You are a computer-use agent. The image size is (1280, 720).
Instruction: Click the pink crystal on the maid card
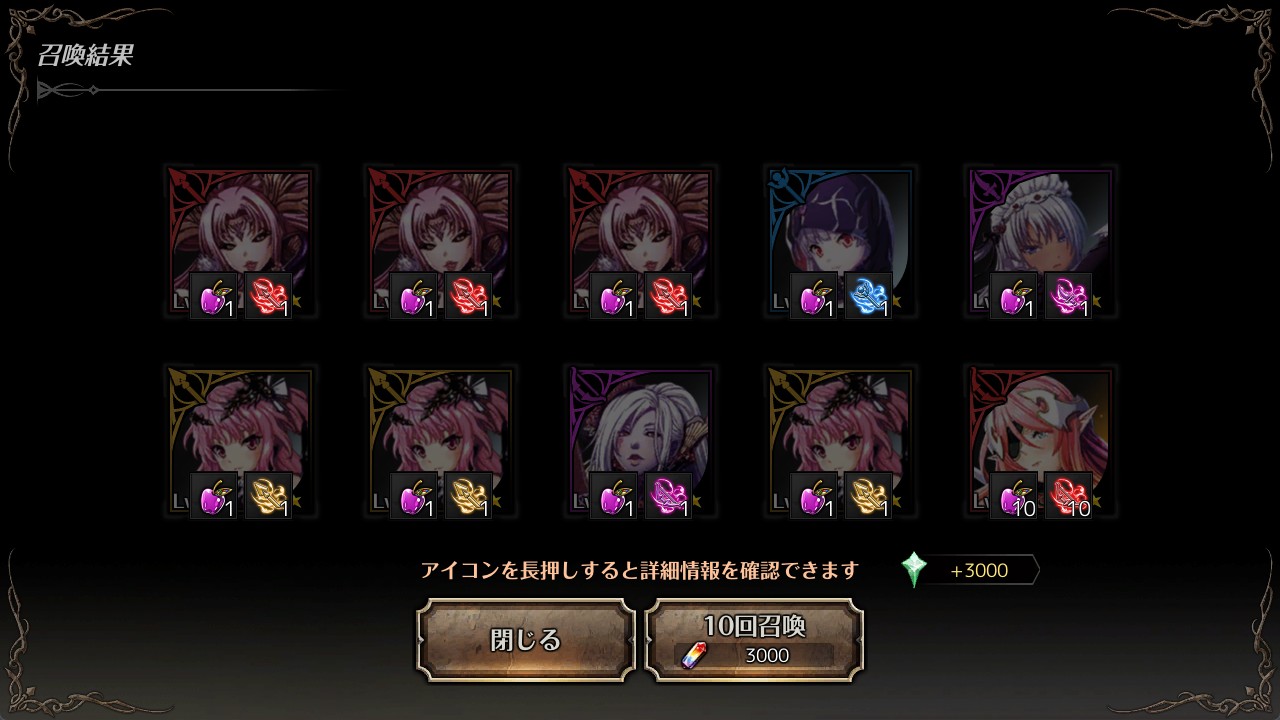(1068, 296)
